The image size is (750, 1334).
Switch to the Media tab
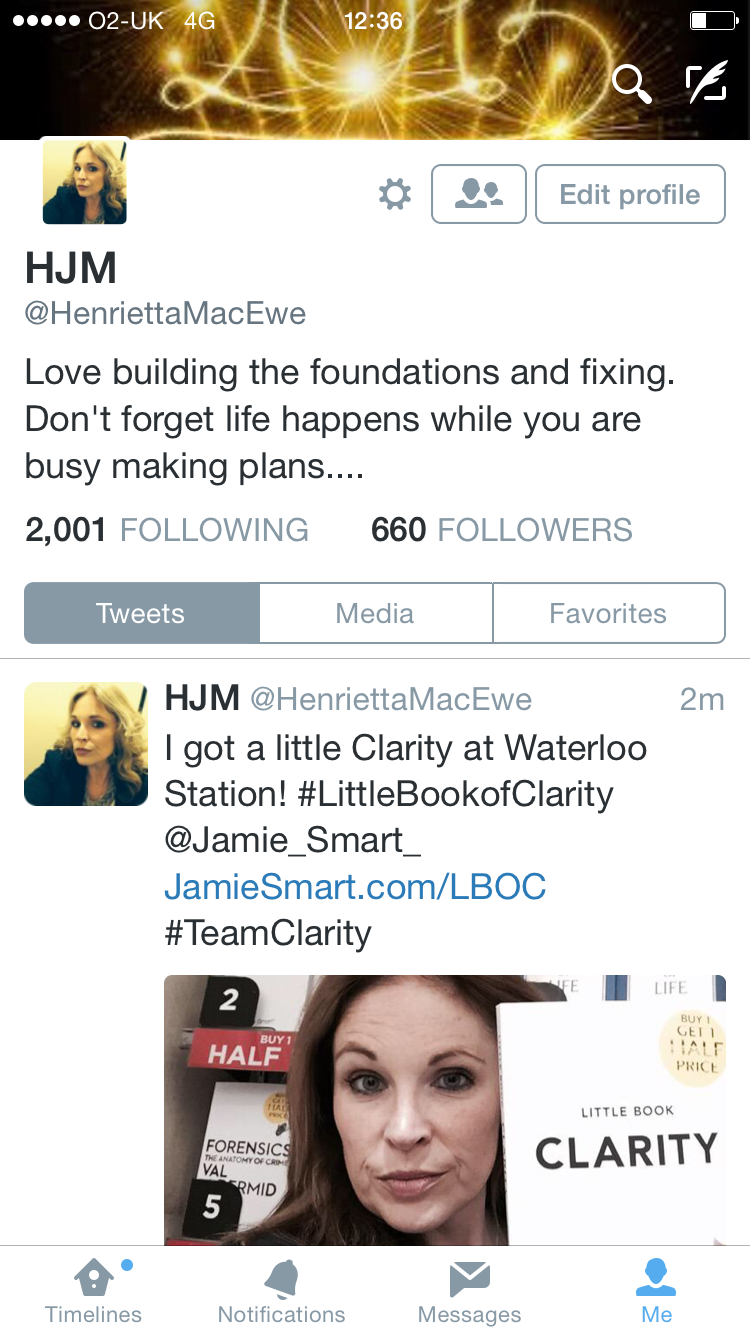click(375, 613)
